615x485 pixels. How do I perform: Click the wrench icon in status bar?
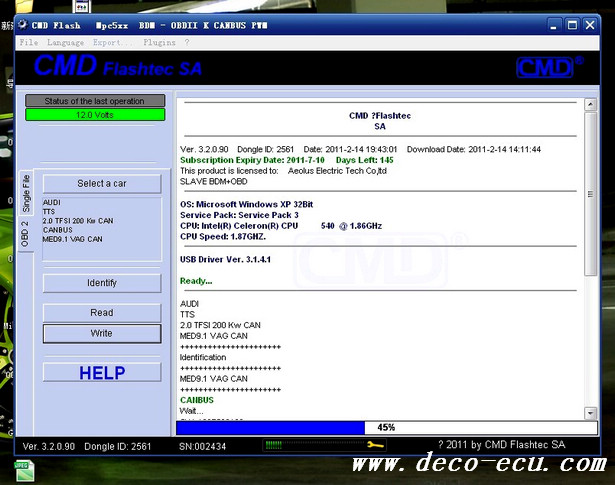[375, 445]
